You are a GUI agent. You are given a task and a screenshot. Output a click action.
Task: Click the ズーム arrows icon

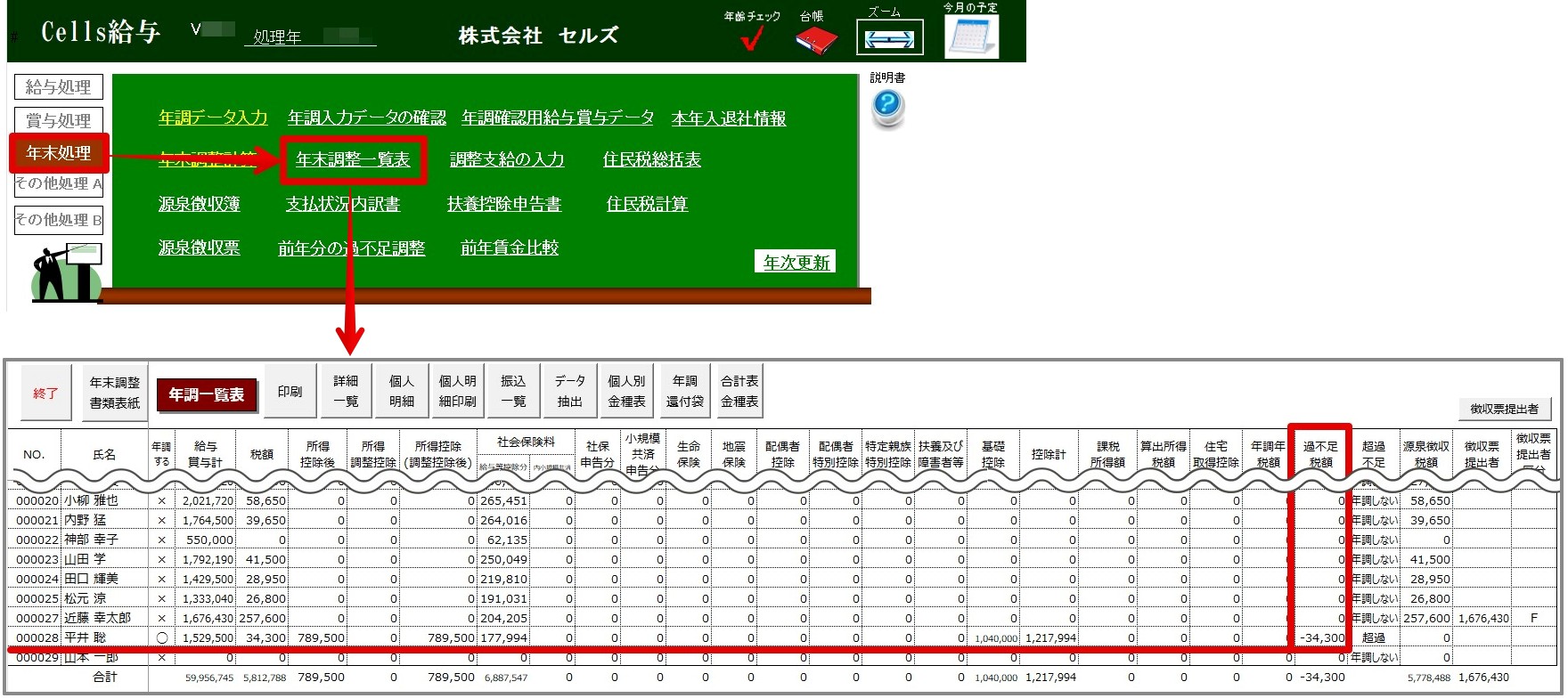889,38
